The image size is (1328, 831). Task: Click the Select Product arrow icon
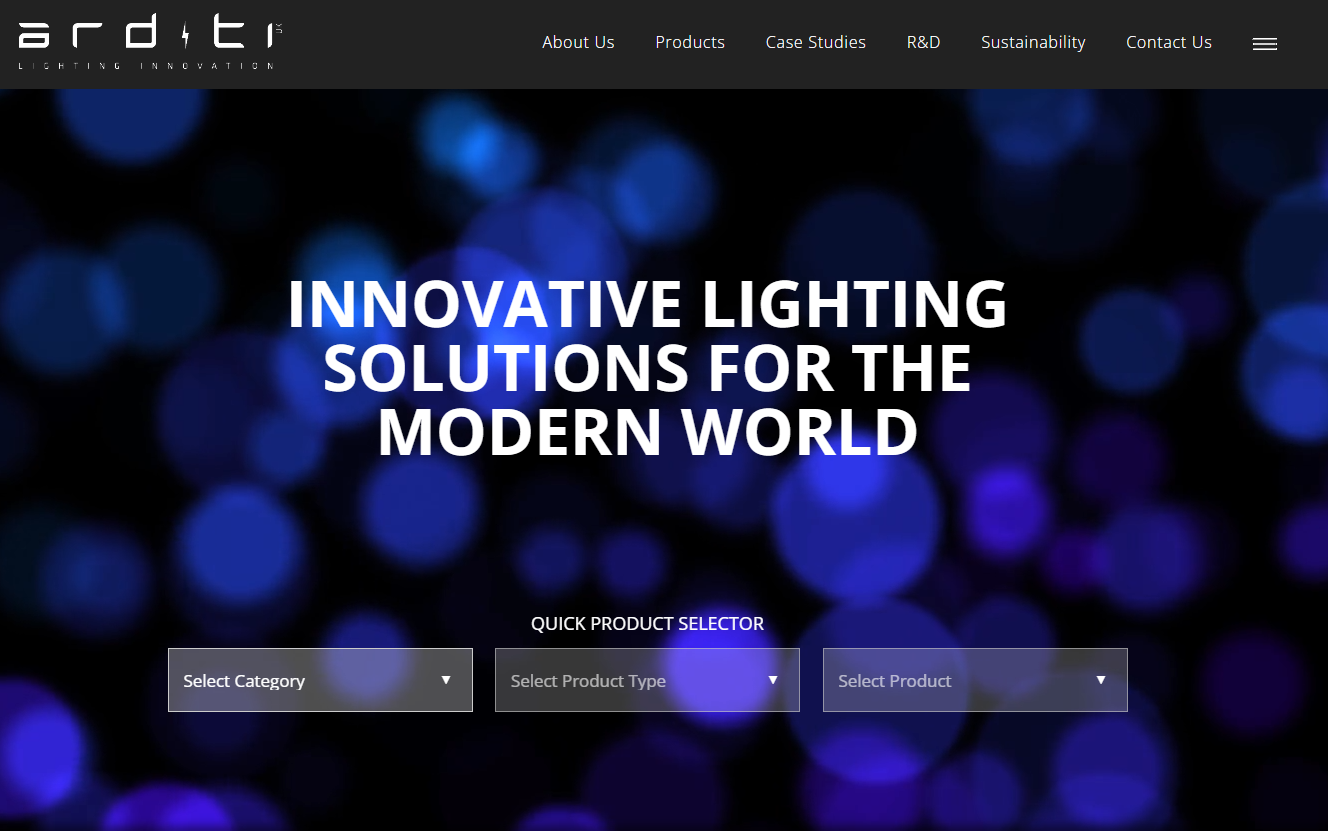pos(1101,680)
